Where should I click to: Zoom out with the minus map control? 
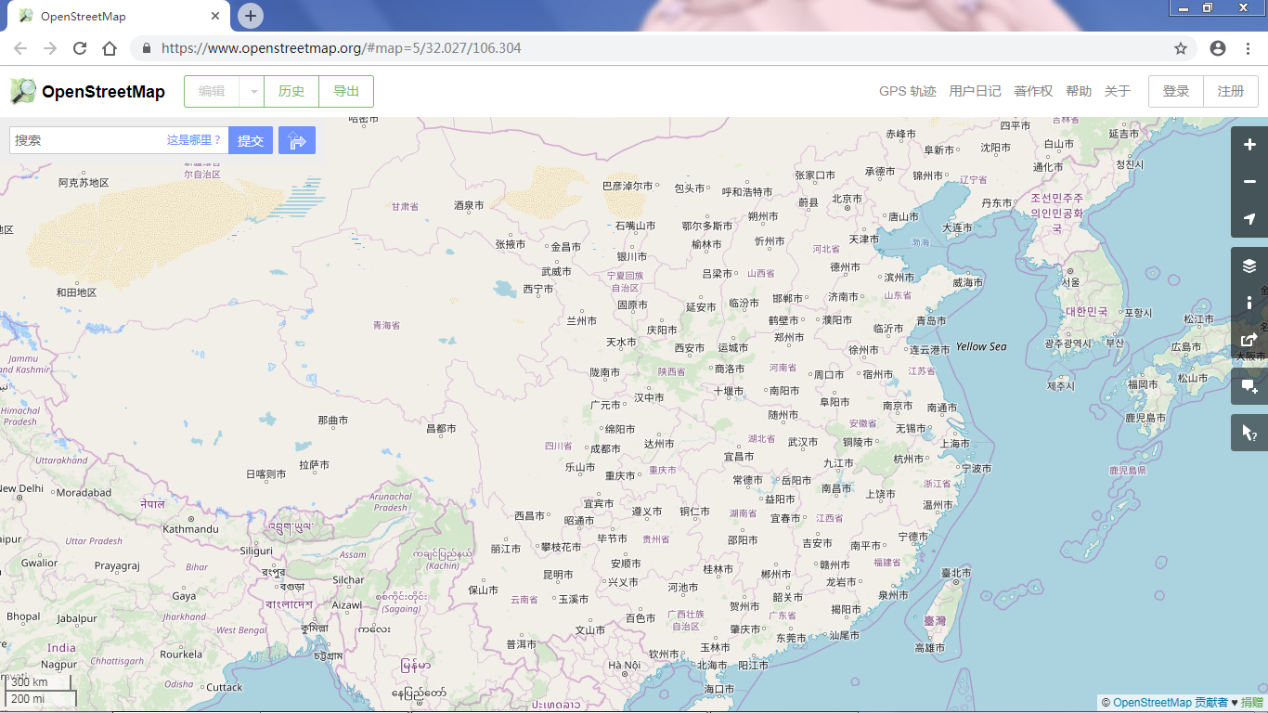coord(1249,182)
